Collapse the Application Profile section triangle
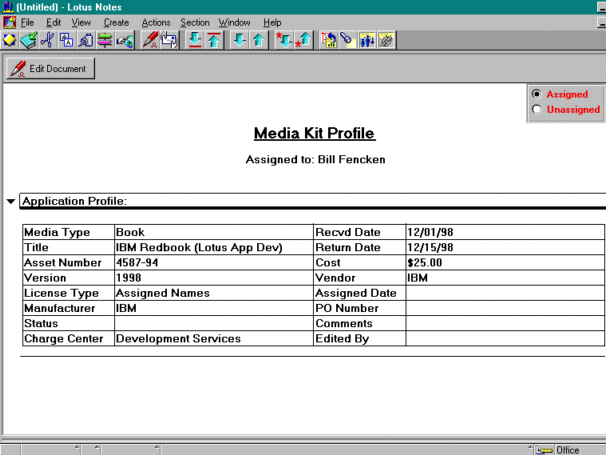Viewport: 606px width, 455px height. tap(11, 201)
